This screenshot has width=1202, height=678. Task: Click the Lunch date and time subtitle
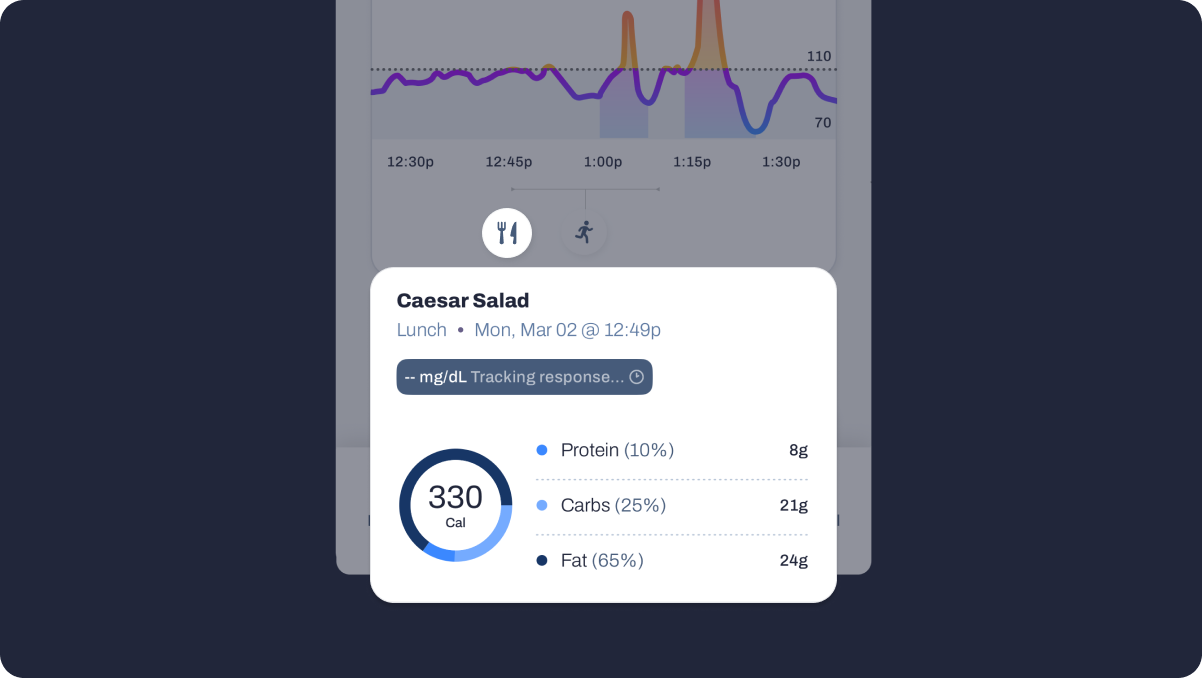point(529,330)
